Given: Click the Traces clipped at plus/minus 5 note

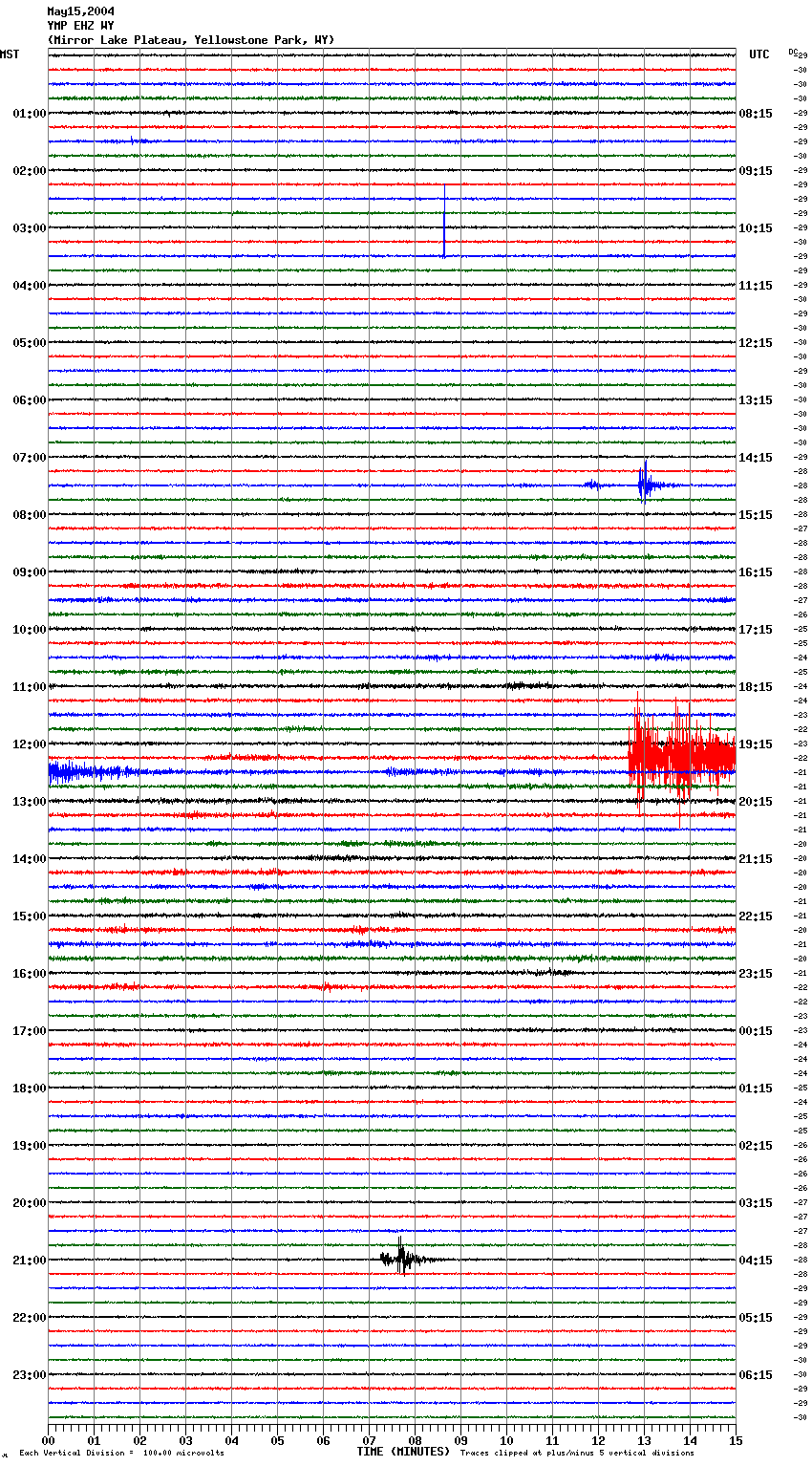Looking at the screenshot, I should pyautogui.click(x=577, y=1454).
